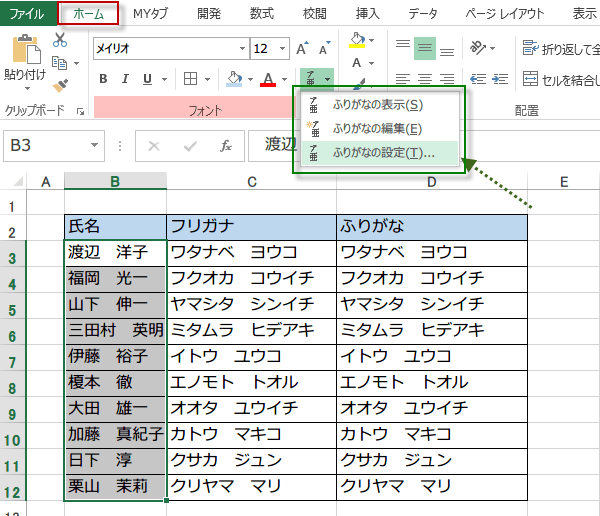
Task: Click the formula bar showing 渡辺
Action: tap(273, 145)
